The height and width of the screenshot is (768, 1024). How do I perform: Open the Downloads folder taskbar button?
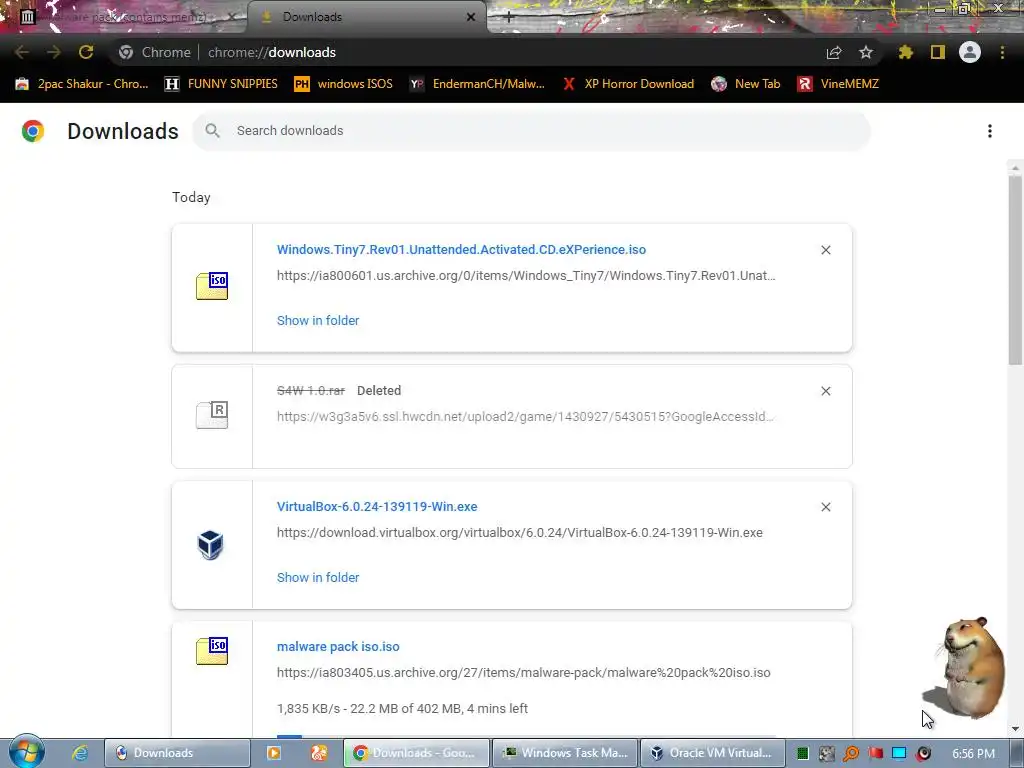click(178, 753)
